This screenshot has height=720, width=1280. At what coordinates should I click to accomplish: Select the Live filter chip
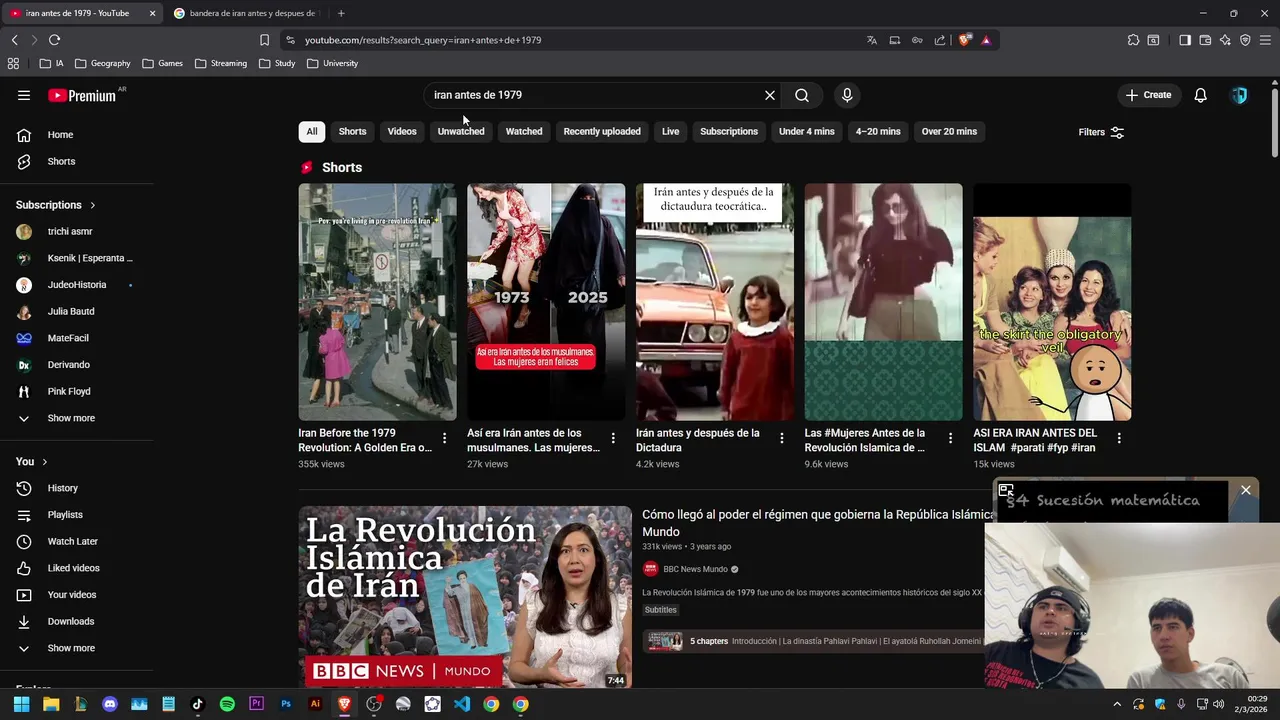tap(670, 131)
